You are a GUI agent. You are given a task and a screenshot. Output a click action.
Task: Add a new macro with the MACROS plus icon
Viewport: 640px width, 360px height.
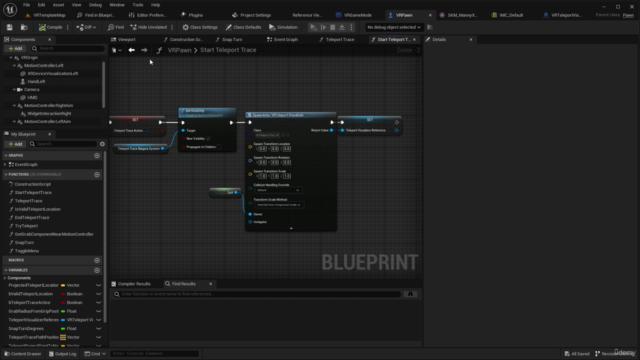tap(97, 260)
